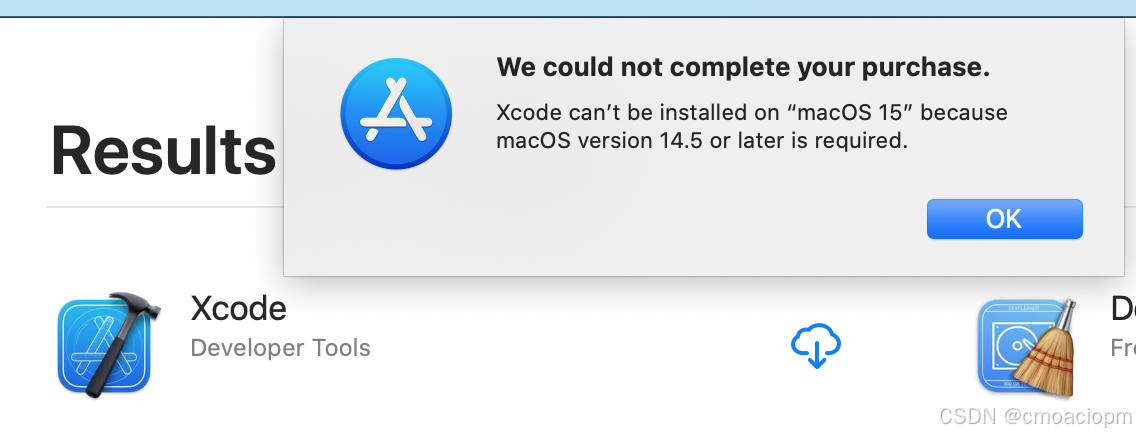Click the cut-off subtitle under the second app
The height and width of the screenshot is (436, 1136).
tap(1123, 348)
